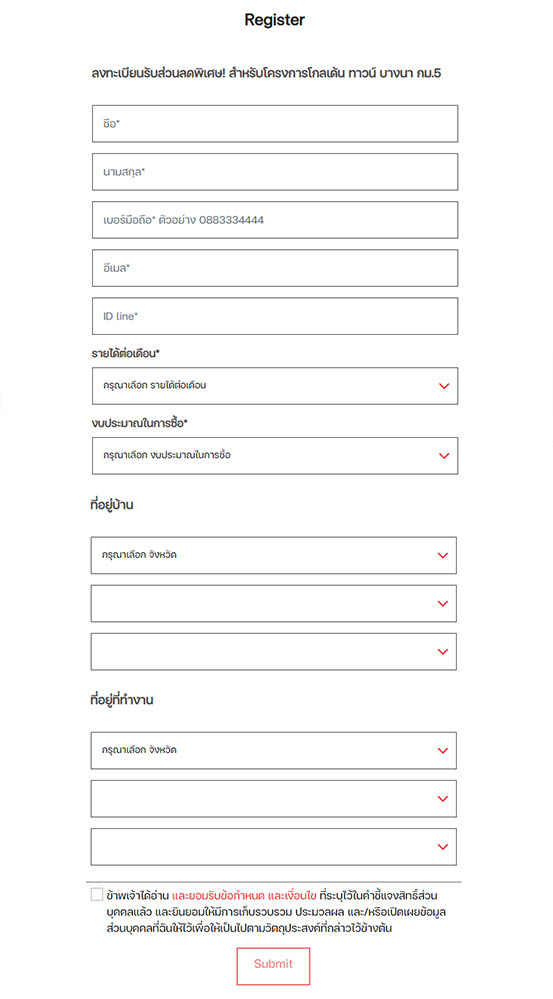The height and width of the screenshot is (999, 553).
Task: Click red chevron on budget dropdown
Action: coord(444,456)
